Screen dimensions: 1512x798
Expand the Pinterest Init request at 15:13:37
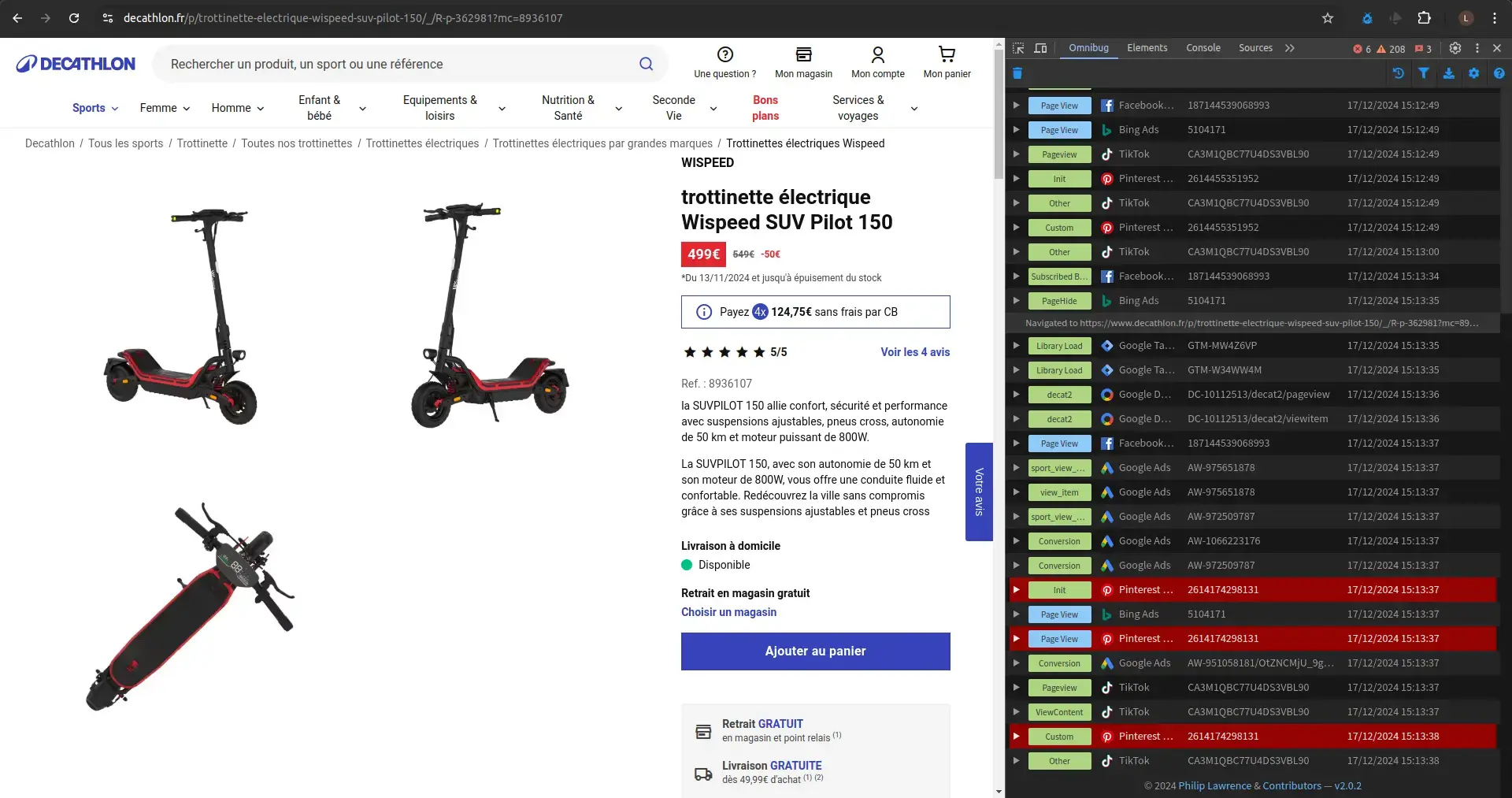coord(1017,590)
